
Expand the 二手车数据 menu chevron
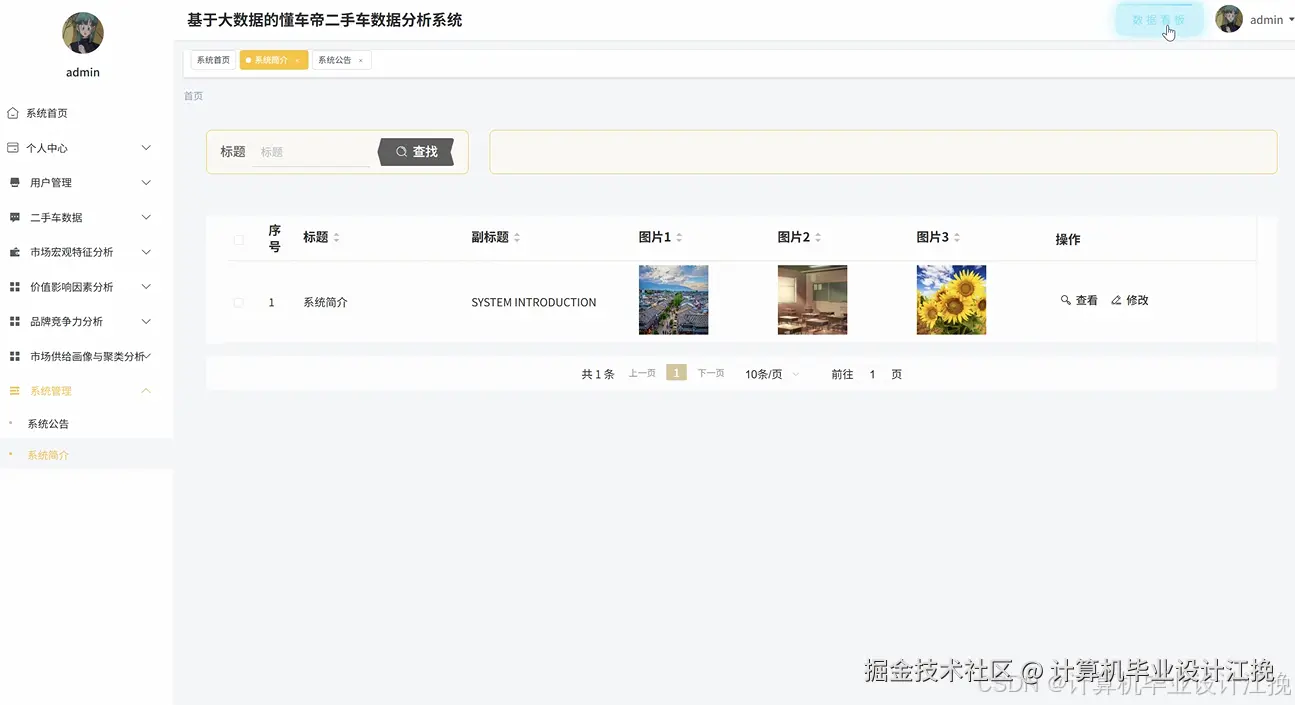click(146, 217)
